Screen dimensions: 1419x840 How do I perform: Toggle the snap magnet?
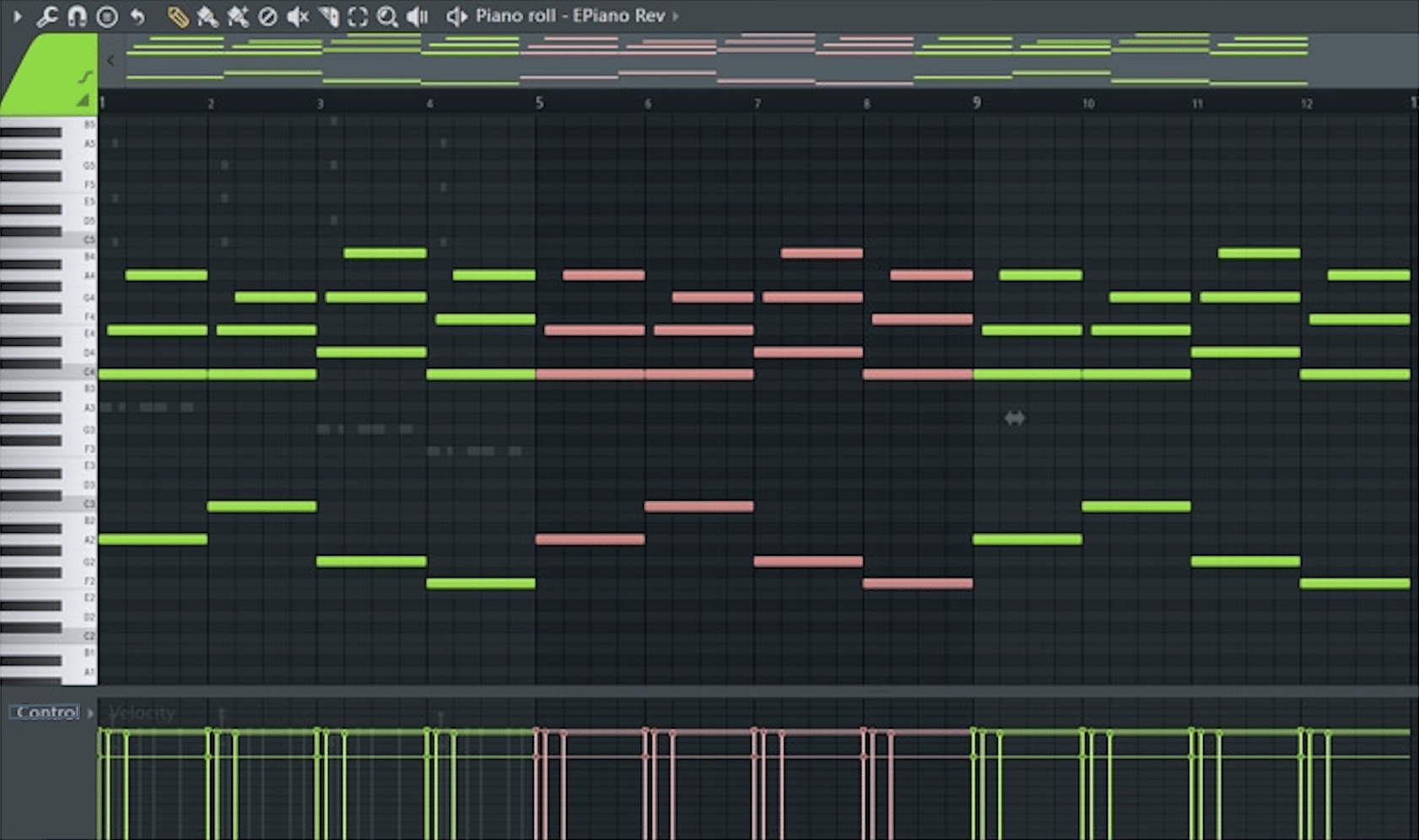point(78,16)
